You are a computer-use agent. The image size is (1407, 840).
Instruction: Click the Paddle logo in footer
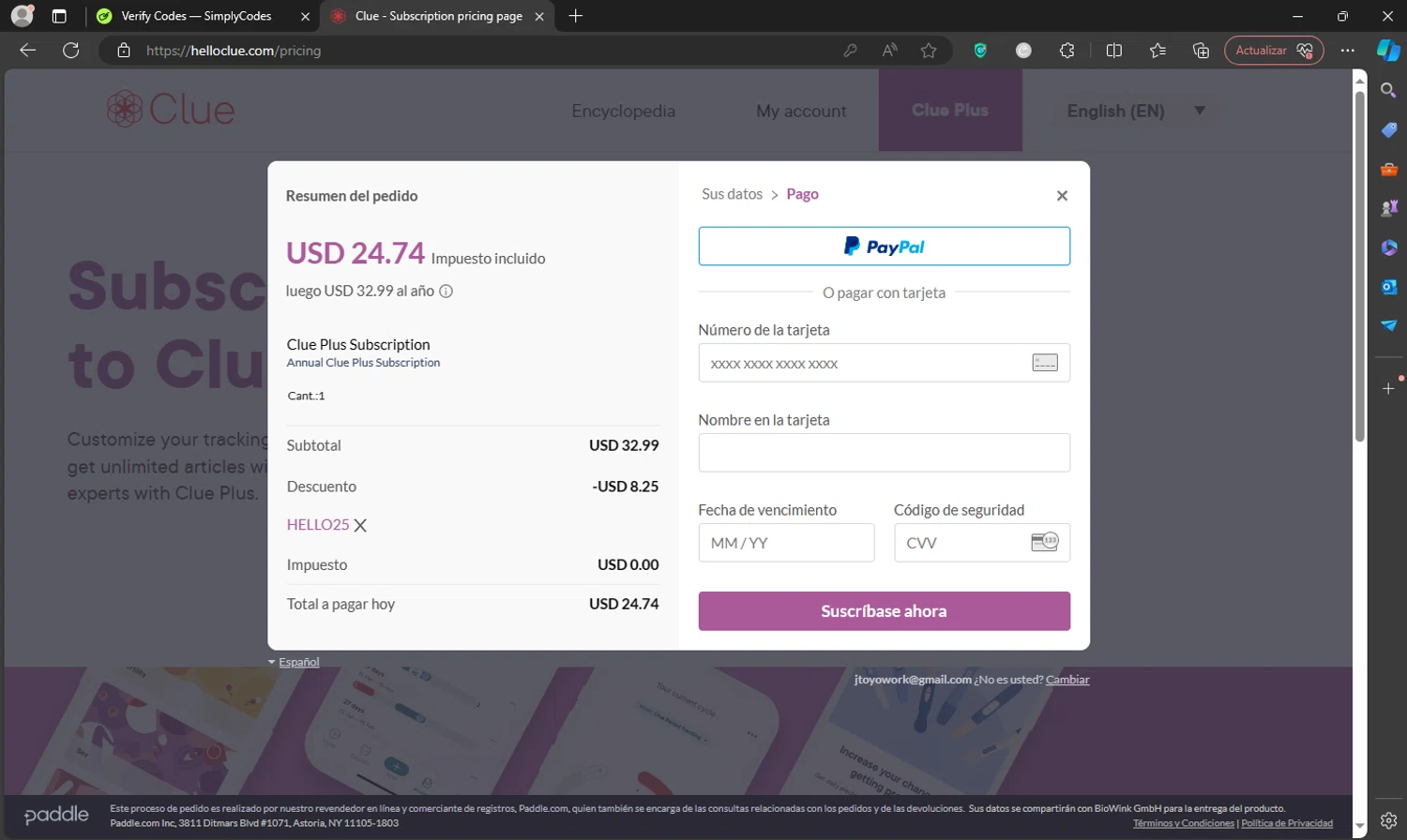pos(56,815)
